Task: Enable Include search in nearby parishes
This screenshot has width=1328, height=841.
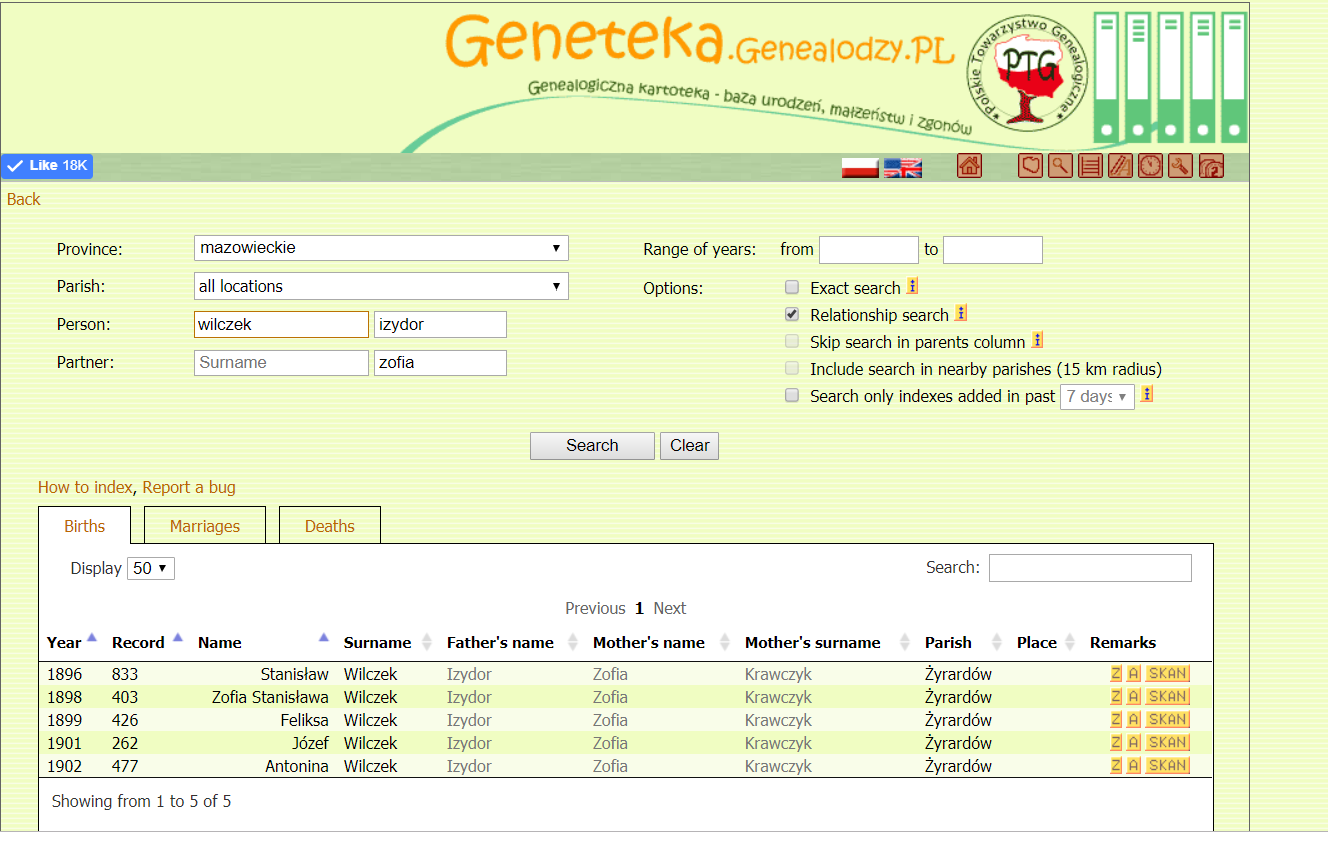Action: click(791, 367)
